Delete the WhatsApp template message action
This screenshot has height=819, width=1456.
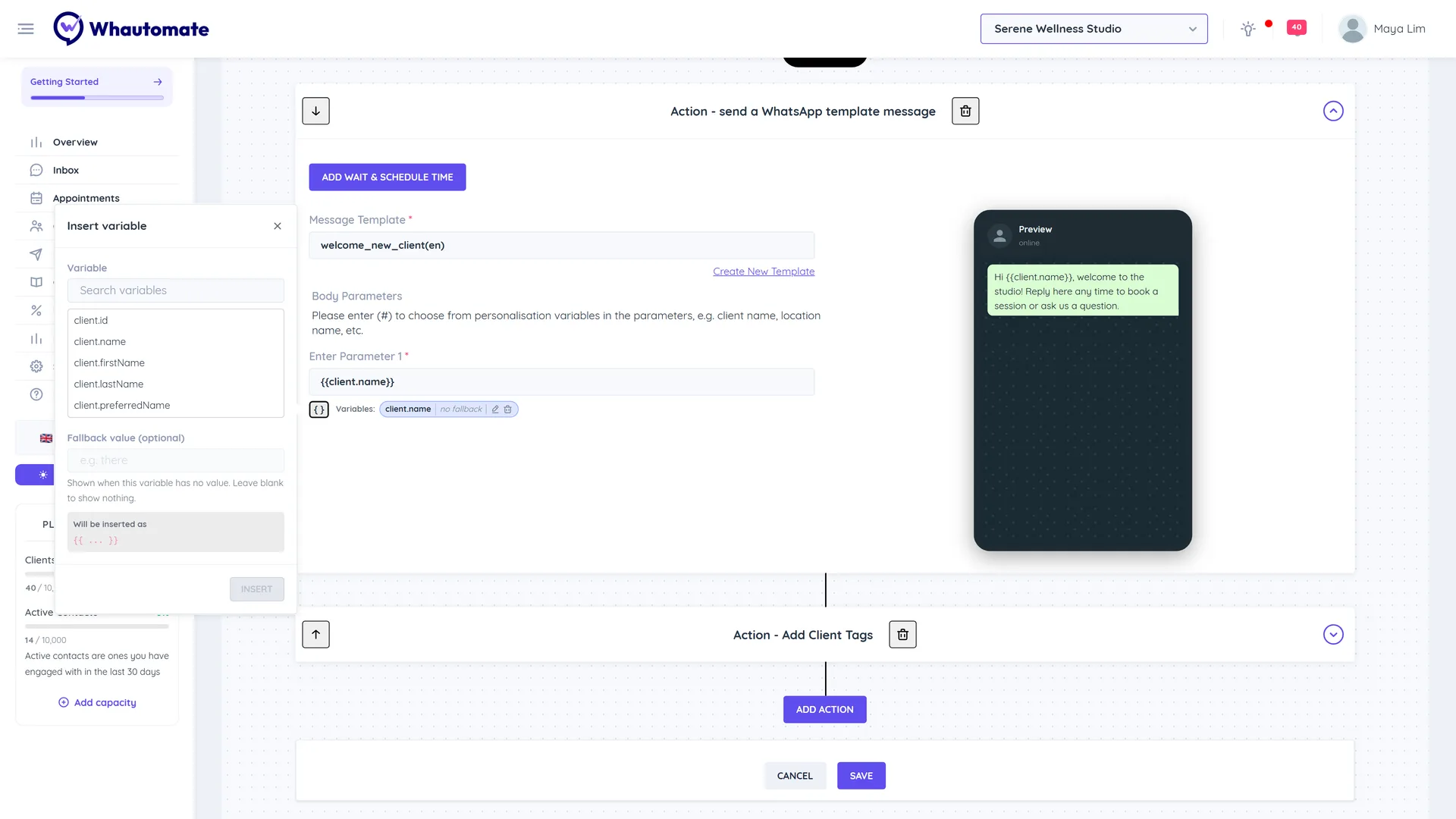point(965,111)
